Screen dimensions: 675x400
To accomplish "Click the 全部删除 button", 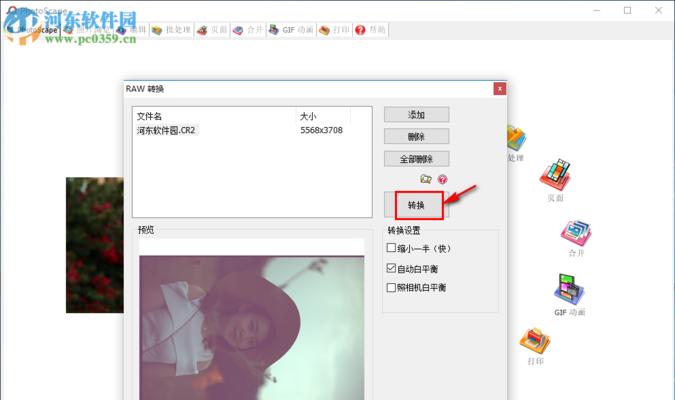I will click(416, 159).
